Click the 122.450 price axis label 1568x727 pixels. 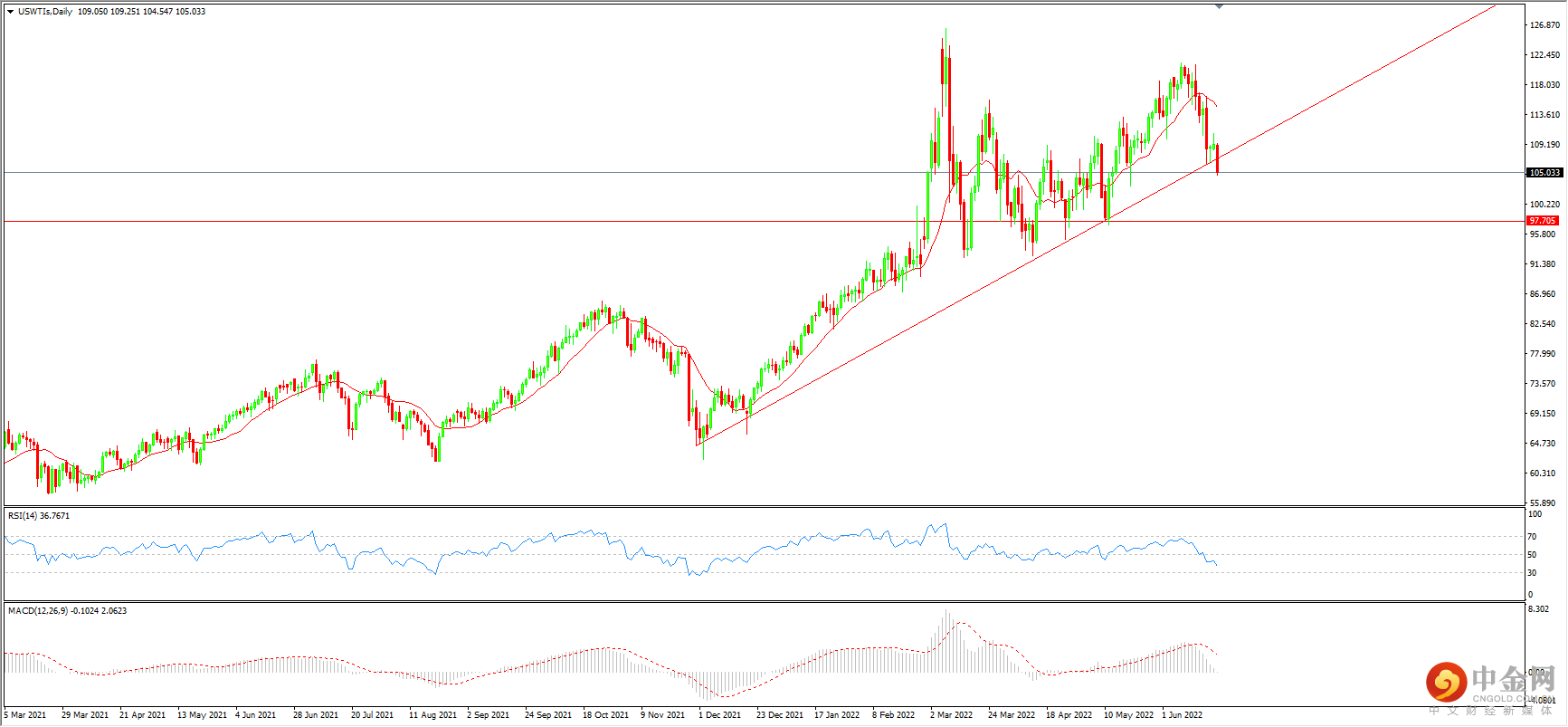point(1544,55)
